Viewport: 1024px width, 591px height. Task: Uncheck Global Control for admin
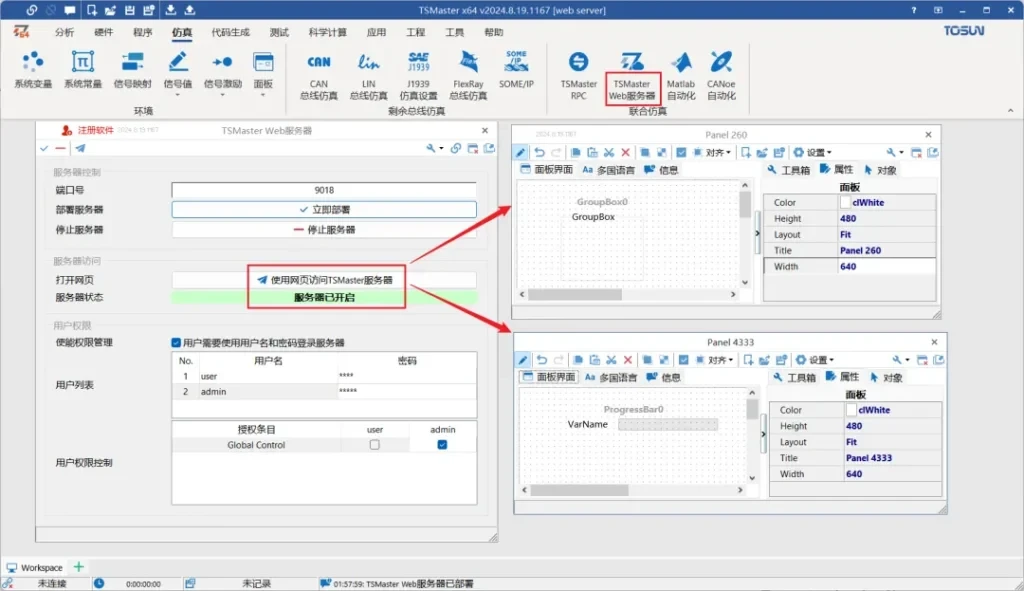(442, 445)
